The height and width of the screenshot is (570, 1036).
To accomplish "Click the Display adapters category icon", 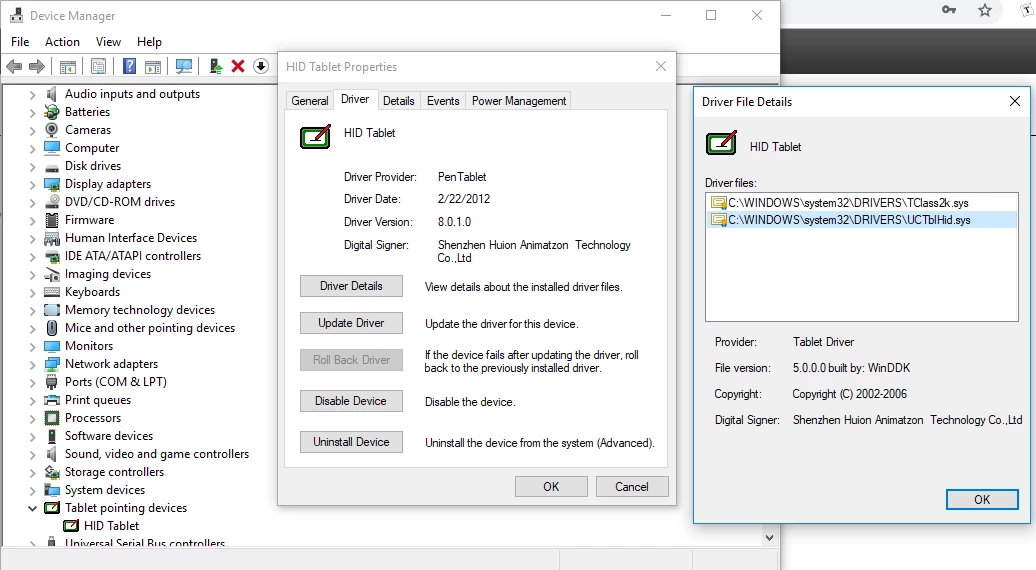I will click(52, 184).
